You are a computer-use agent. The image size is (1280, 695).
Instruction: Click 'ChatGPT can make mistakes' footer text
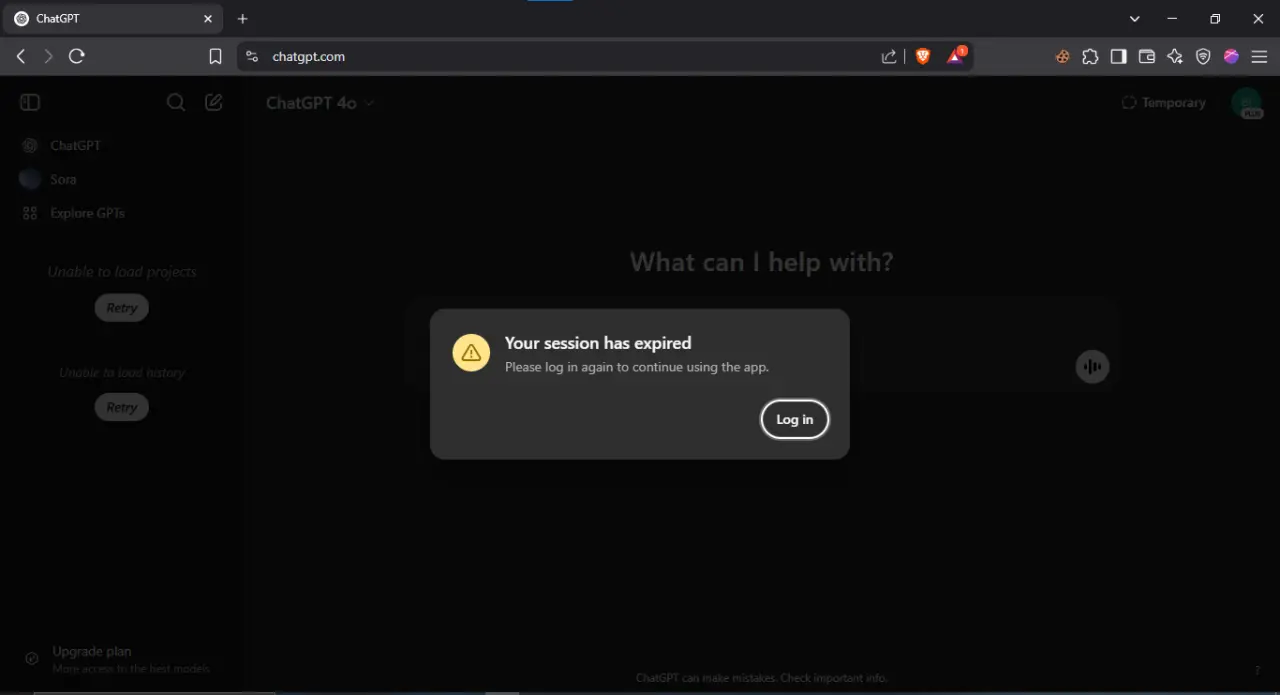[761, 678]
